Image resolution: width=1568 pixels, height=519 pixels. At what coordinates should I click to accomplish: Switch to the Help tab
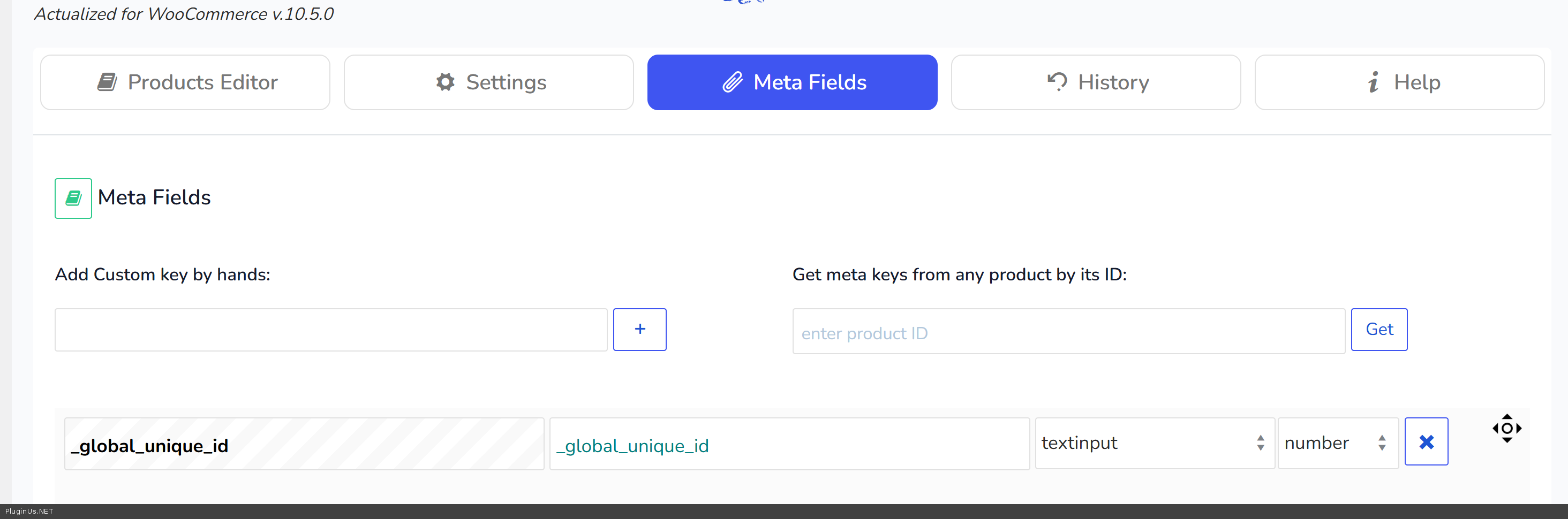tap(1399, 82)
